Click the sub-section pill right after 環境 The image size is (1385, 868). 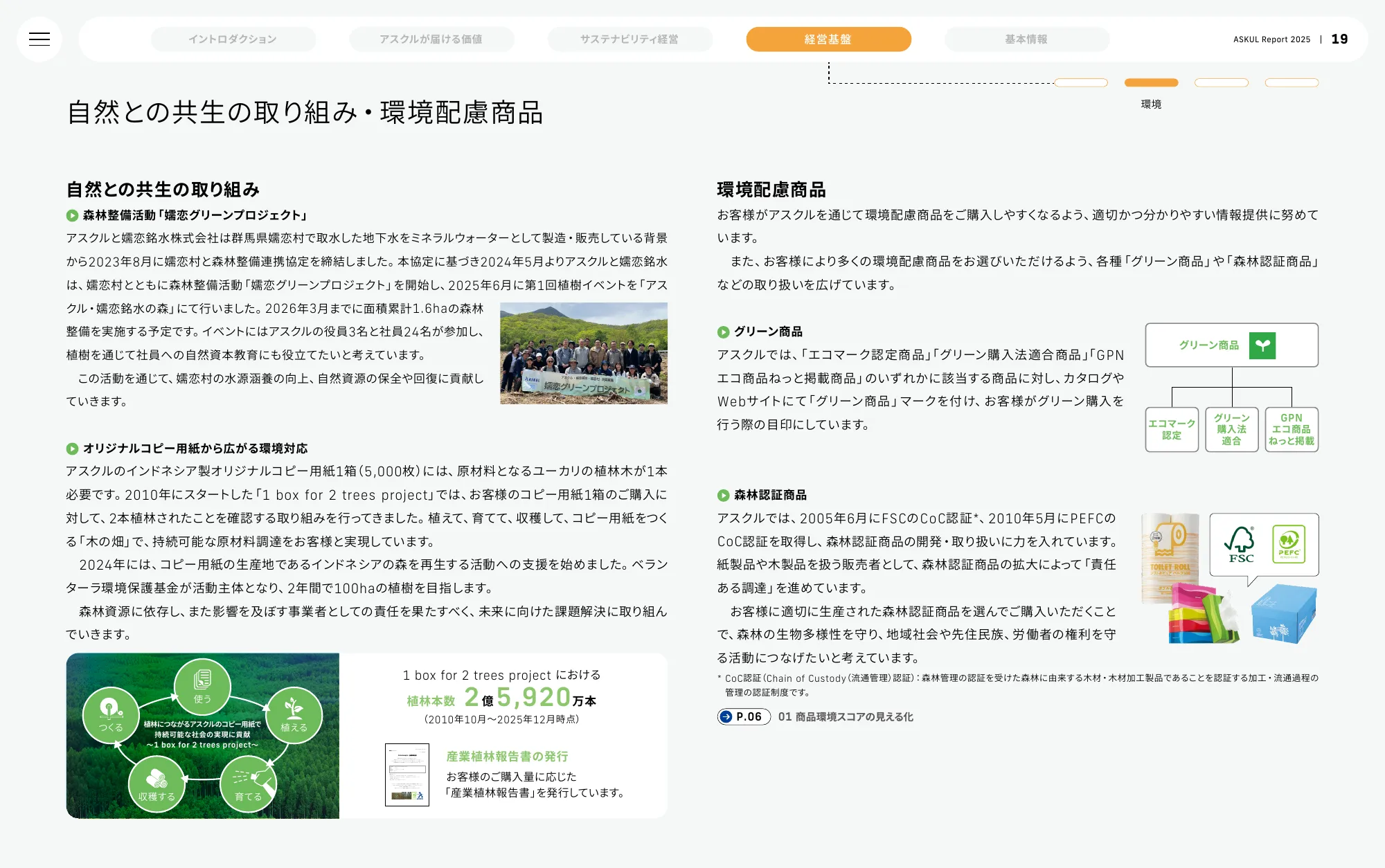point(1222,83)
